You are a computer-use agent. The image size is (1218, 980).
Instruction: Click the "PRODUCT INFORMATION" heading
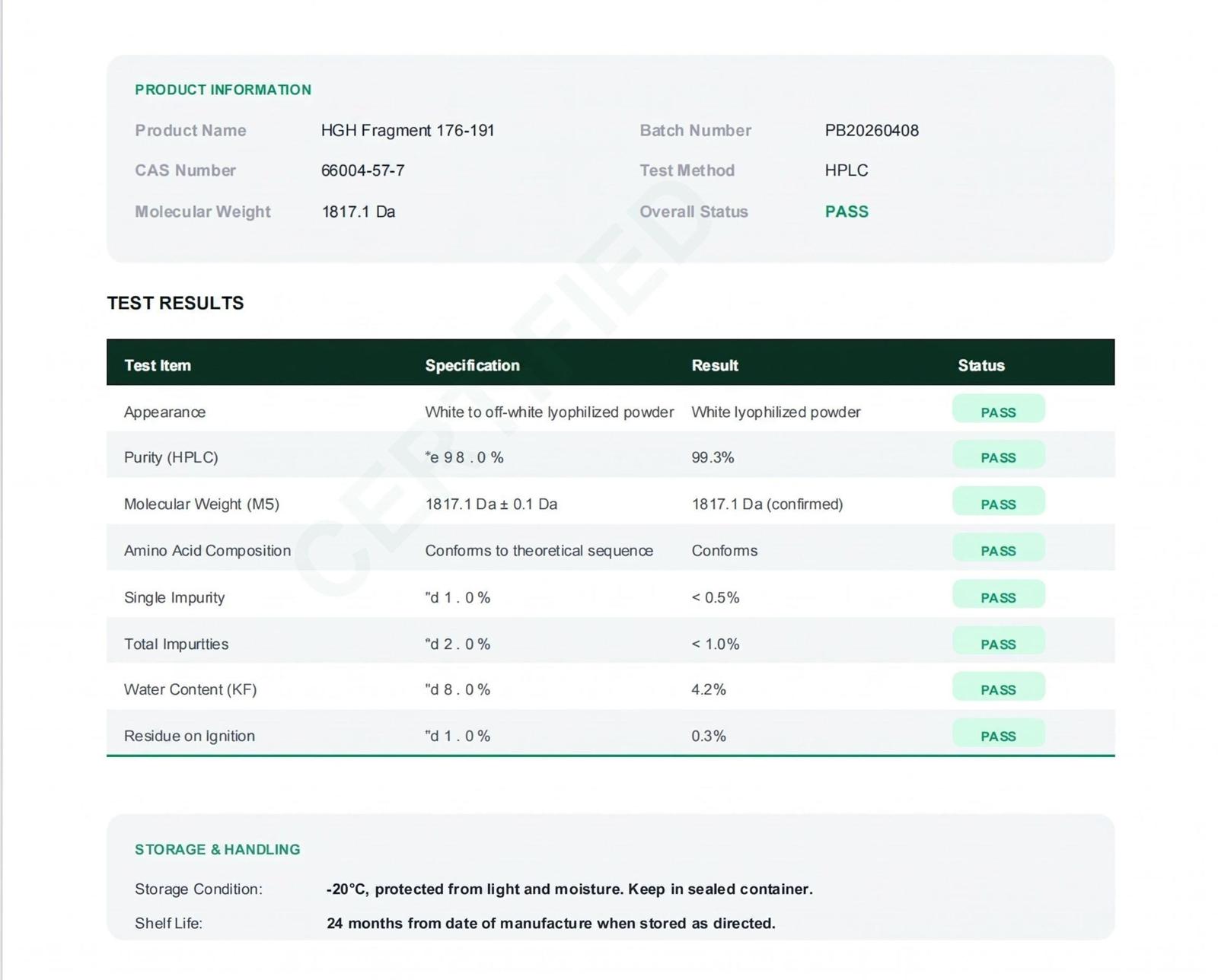(223, 90)
